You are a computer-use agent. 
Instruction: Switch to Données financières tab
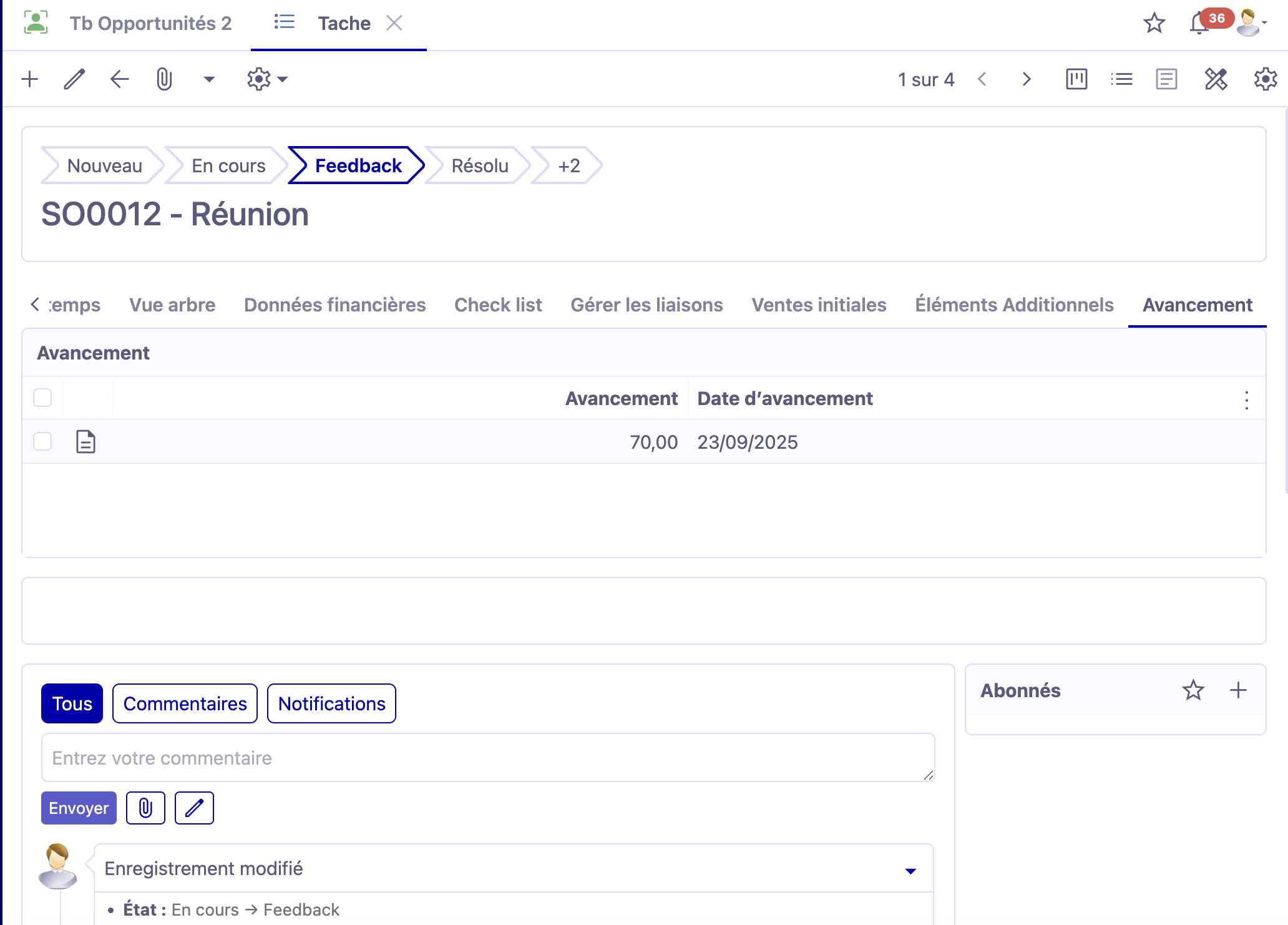(334, 305)
